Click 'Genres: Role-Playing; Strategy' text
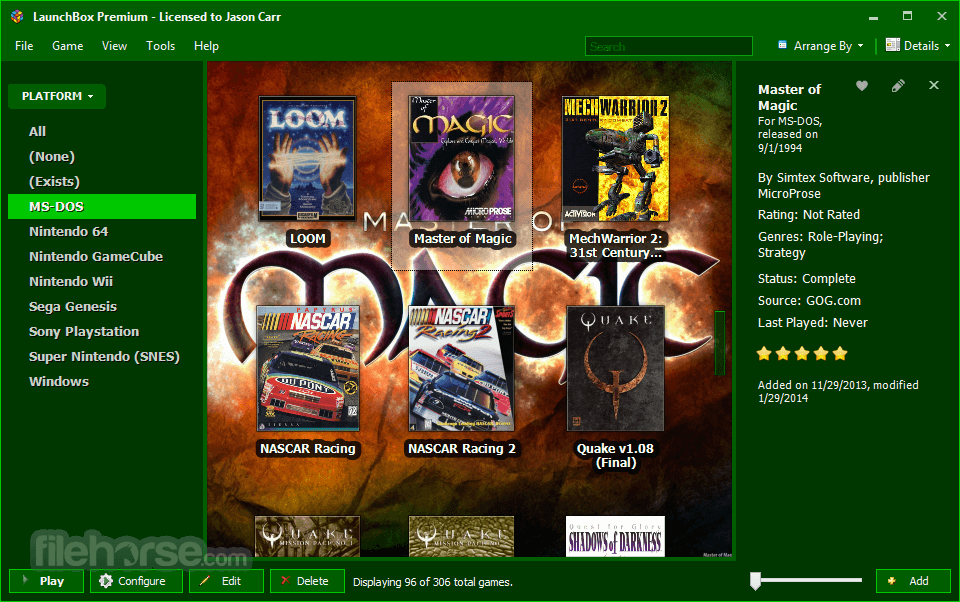Viewport: 960px width, 602px height. click(x=820, y=244)
